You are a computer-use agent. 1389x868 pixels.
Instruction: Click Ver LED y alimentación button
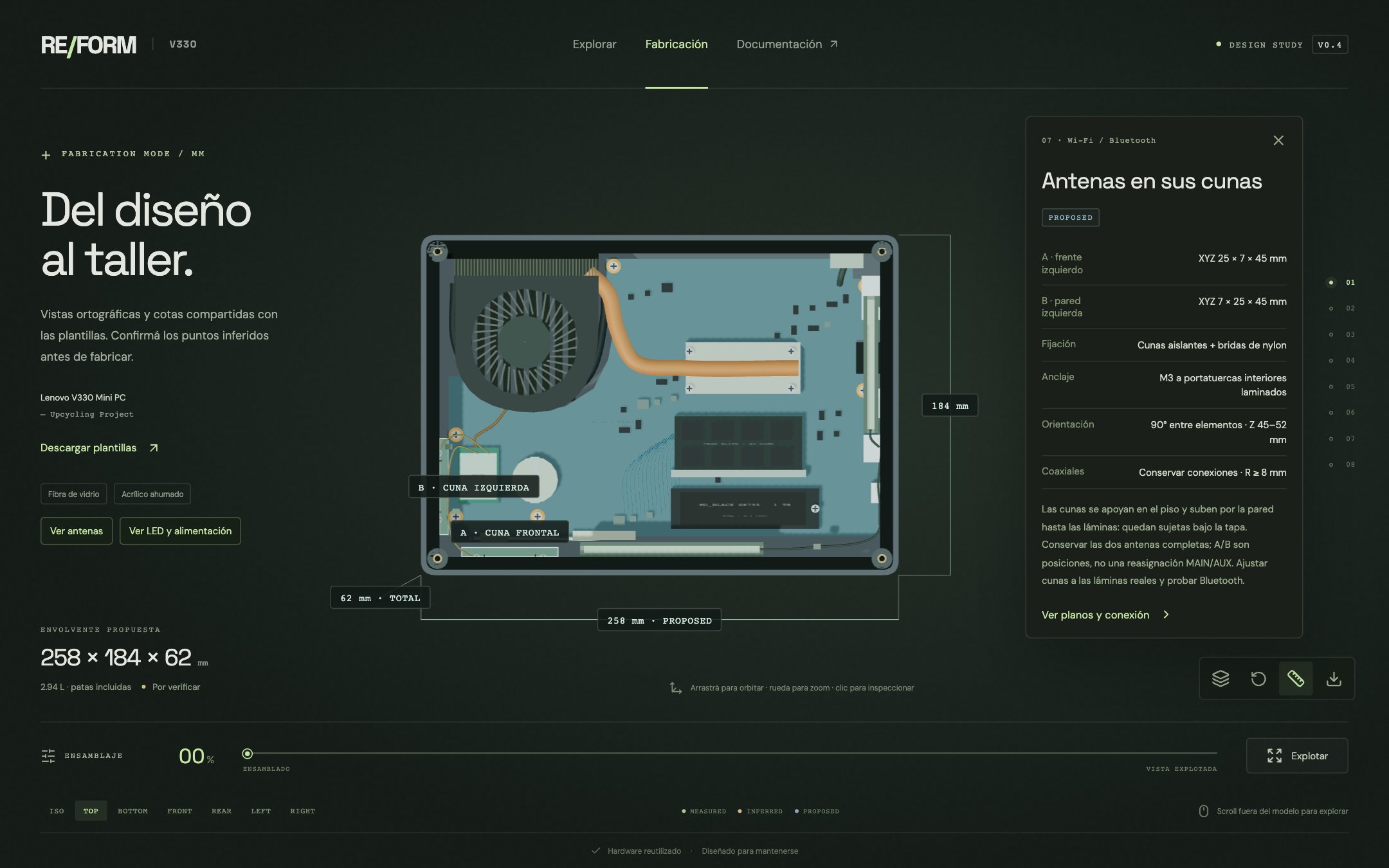coord(180,531)
